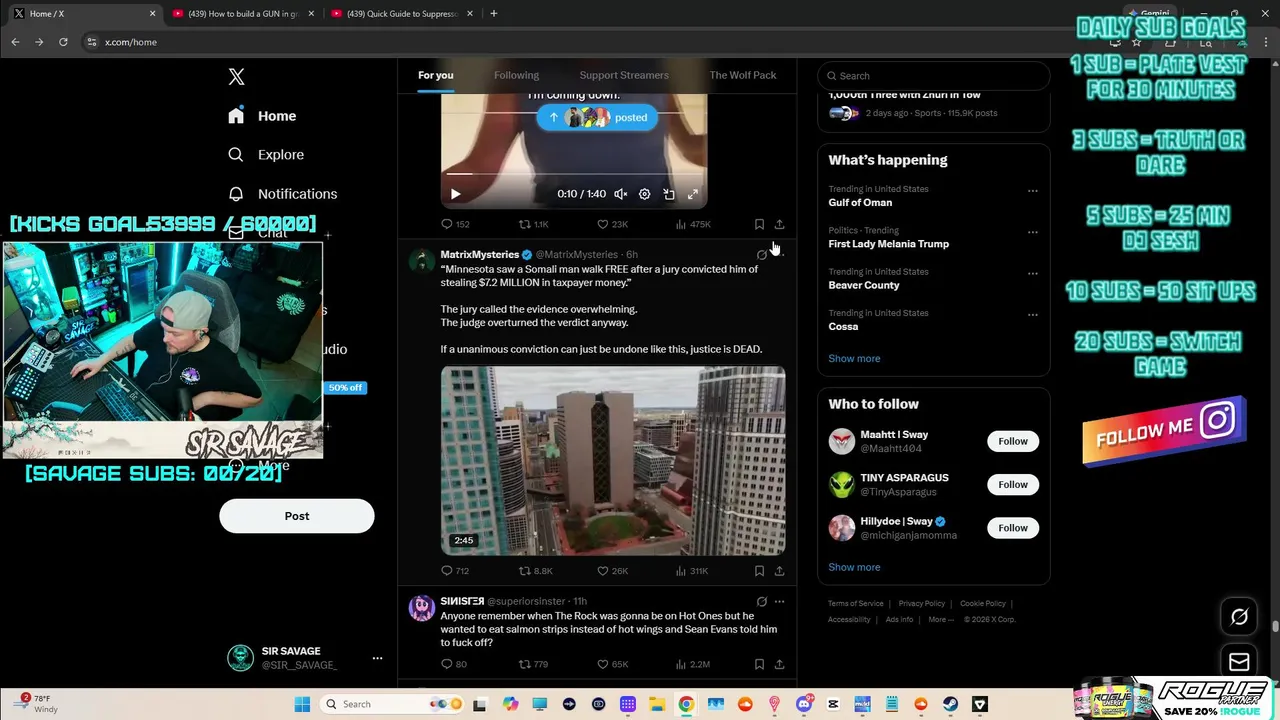The image size is (1280, 720).
Task: Follow Hillydoe | Sway
Action: pyautogui.click(x=1013, y=527)
